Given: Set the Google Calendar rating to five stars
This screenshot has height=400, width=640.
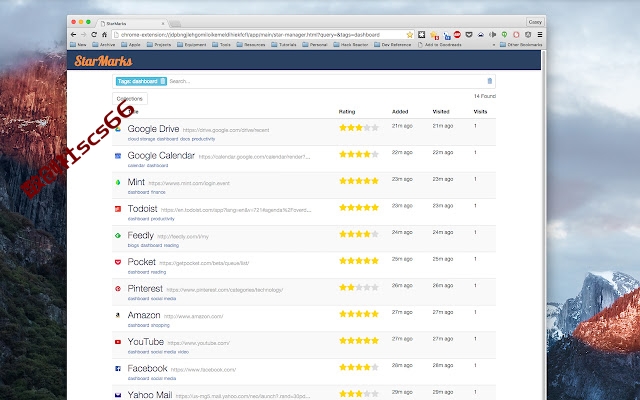Looking at the screenshot, I should pos(375,154).
